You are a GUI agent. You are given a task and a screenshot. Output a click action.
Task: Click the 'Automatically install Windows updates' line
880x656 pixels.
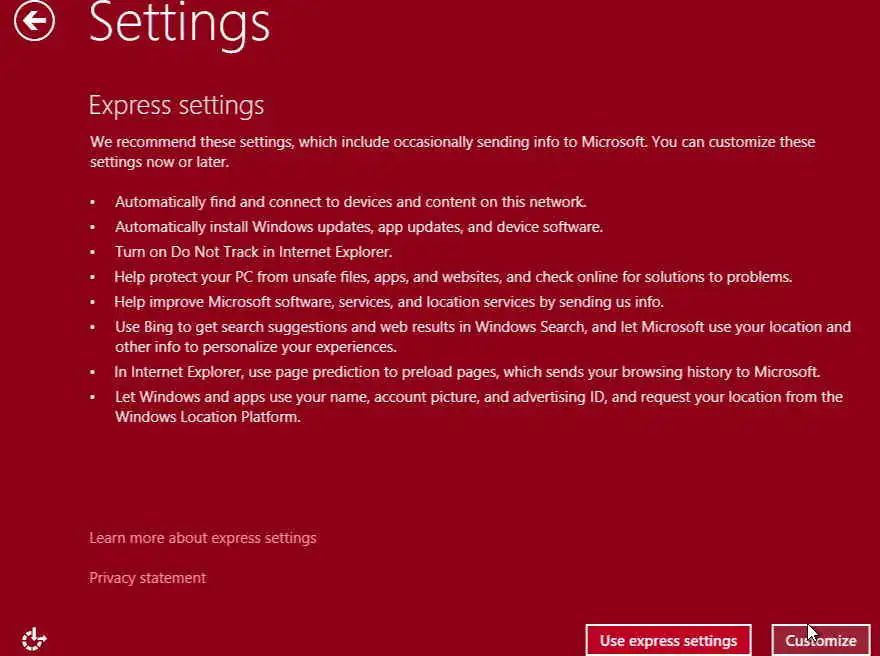(358, 227)
